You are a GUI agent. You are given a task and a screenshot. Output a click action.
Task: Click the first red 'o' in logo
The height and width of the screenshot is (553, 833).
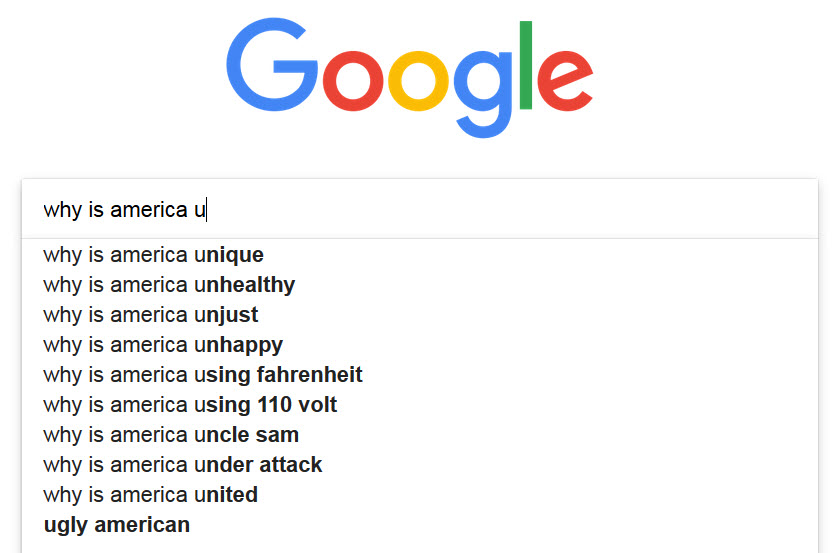pyautogui.click(x=353, y=81)
